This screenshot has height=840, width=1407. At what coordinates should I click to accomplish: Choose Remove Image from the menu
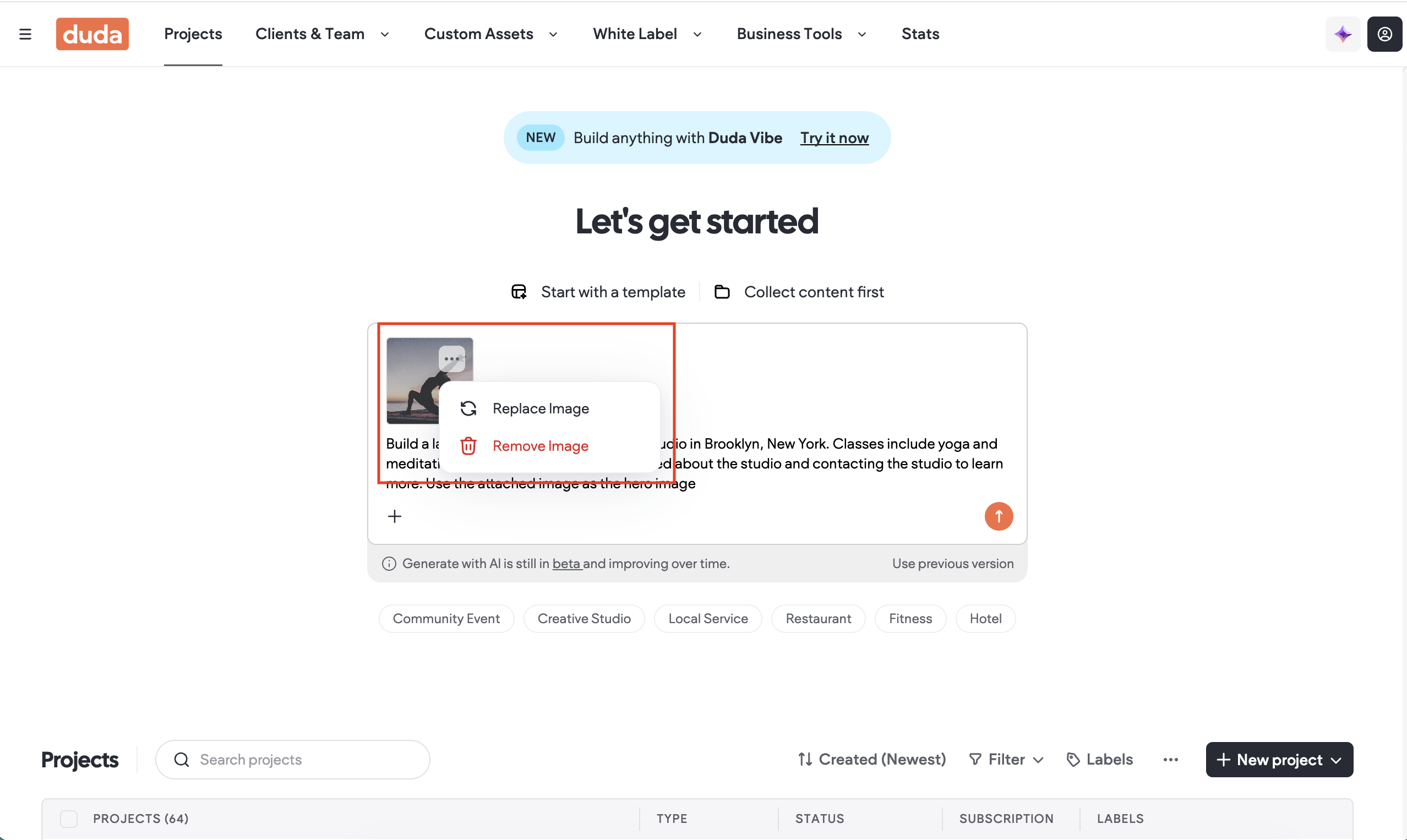[x=549, y=446]
